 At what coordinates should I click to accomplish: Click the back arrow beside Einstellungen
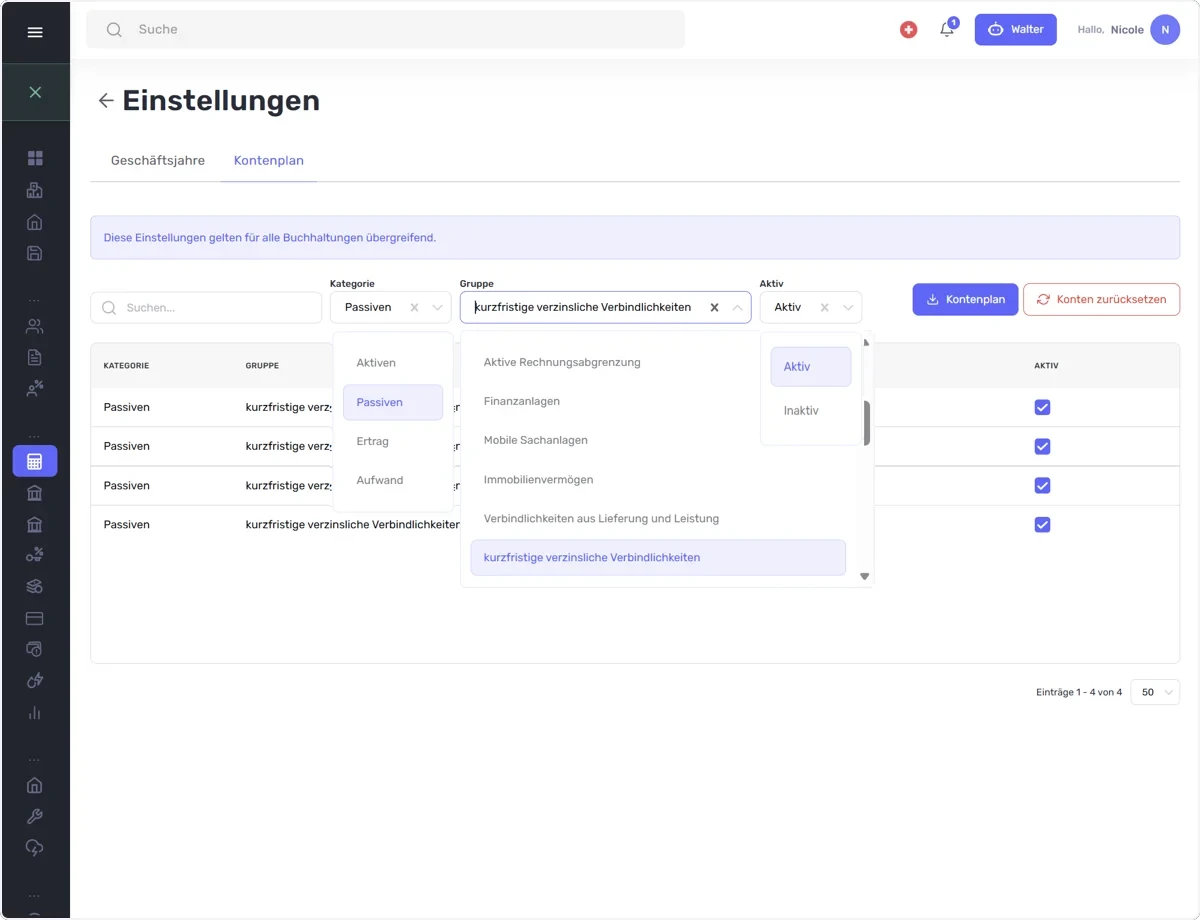106,101
